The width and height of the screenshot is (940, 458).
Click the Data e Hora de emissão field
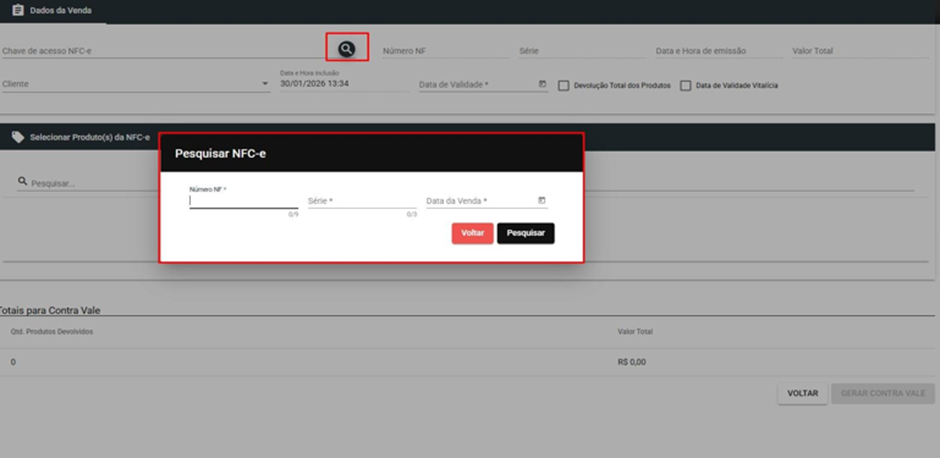tap(719, 51)
